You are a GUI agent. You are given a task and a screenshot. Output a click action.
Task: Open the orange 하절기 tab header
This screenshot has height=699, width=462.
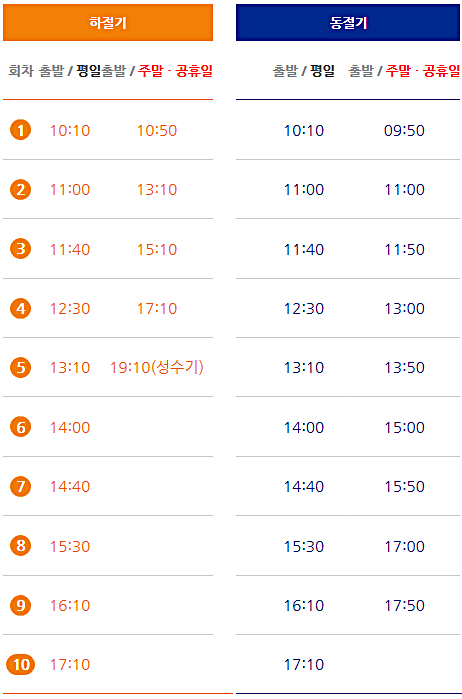coord(108,22)
